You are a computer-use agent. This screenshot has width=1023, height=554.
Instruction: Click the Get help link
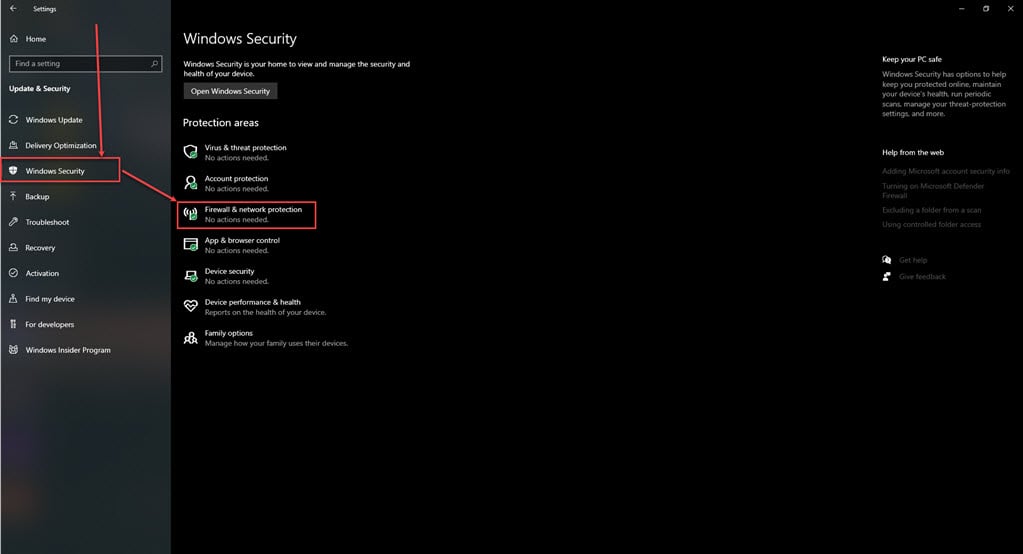[x=913, y=260]
